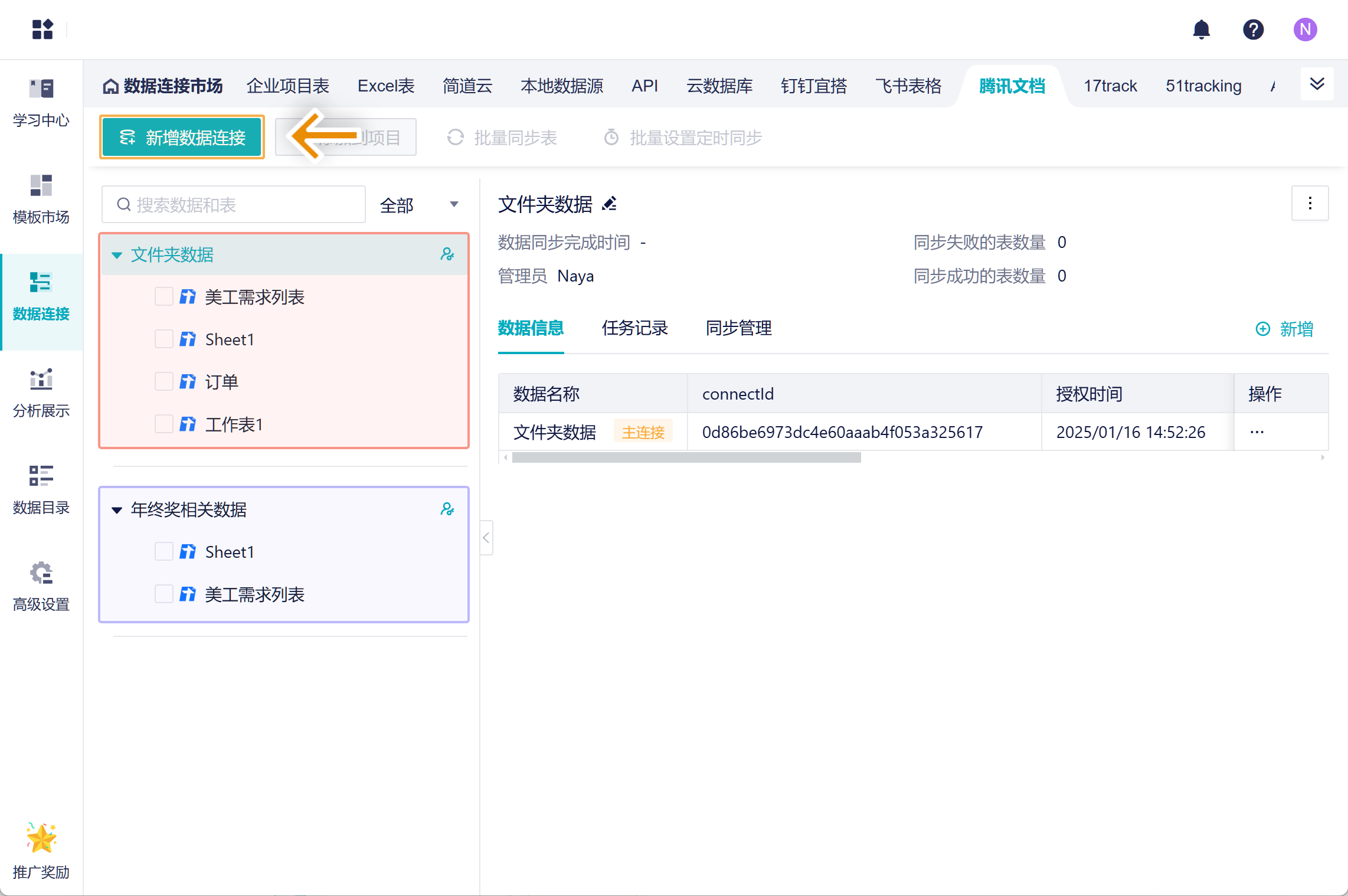The height and width of the screenshot is (896, 1348).
Task: Collapse the 文件夹数据 tree group
Action: 117,255
